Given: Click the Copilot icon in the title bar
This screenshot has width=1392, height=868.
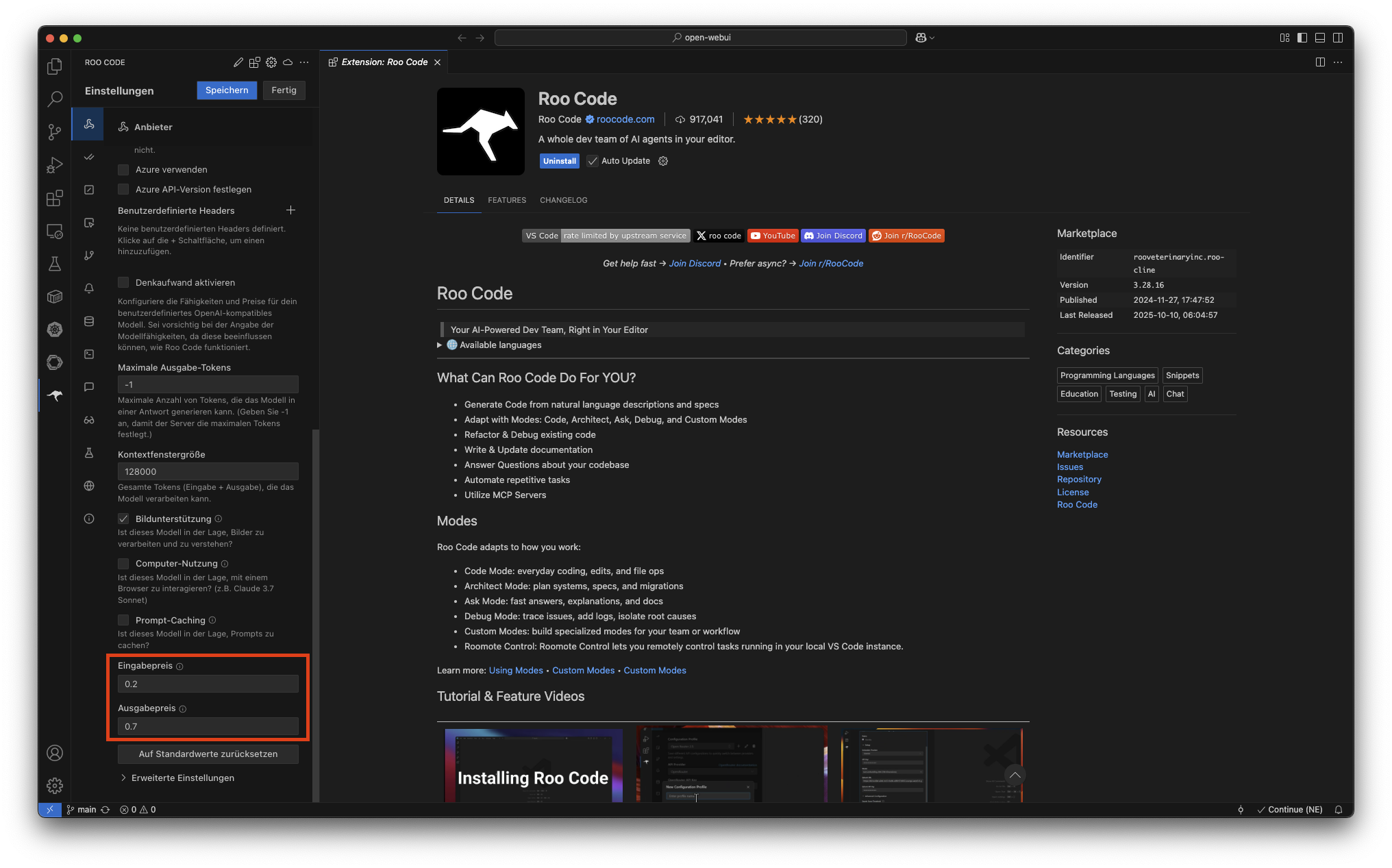Looking at the screenshot, I should click(921, 38).
